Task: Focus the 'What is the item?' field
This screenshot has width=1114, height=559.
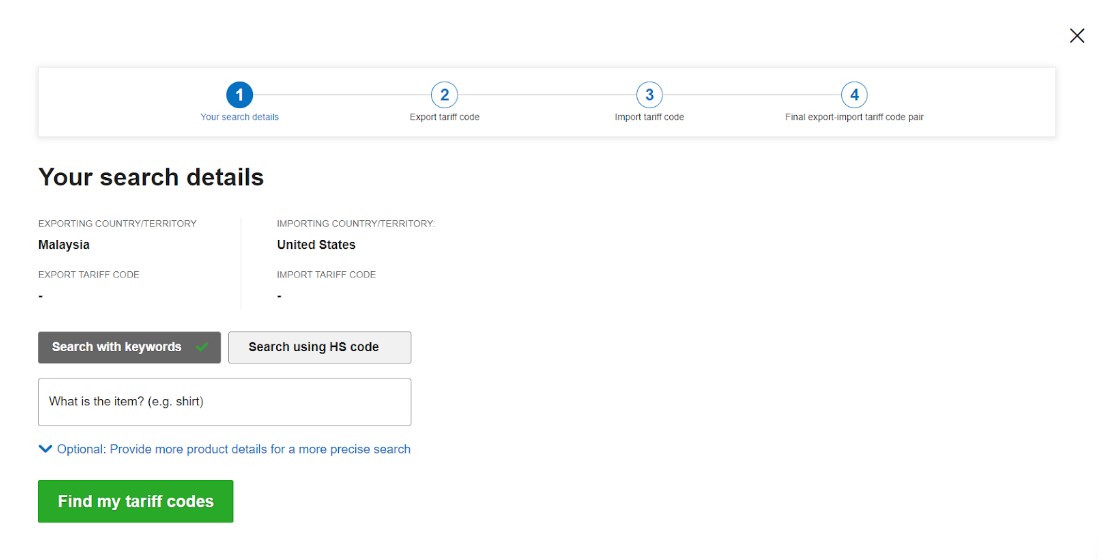Action: coord(225,402)
